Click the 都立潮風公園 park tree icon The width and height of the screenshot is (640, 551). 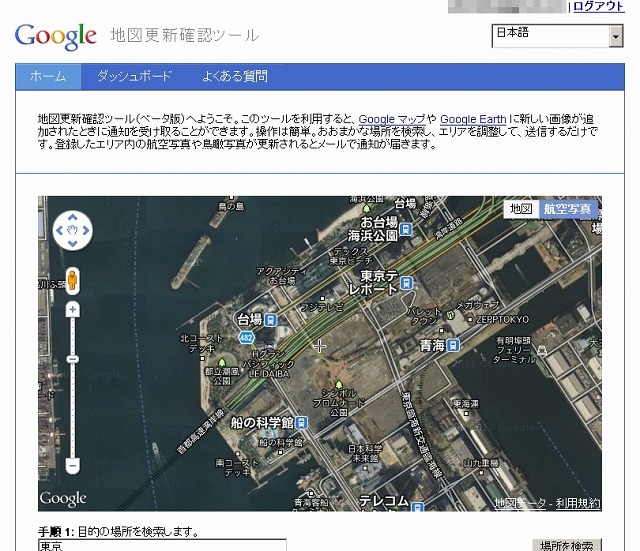(x=221, y=362)
